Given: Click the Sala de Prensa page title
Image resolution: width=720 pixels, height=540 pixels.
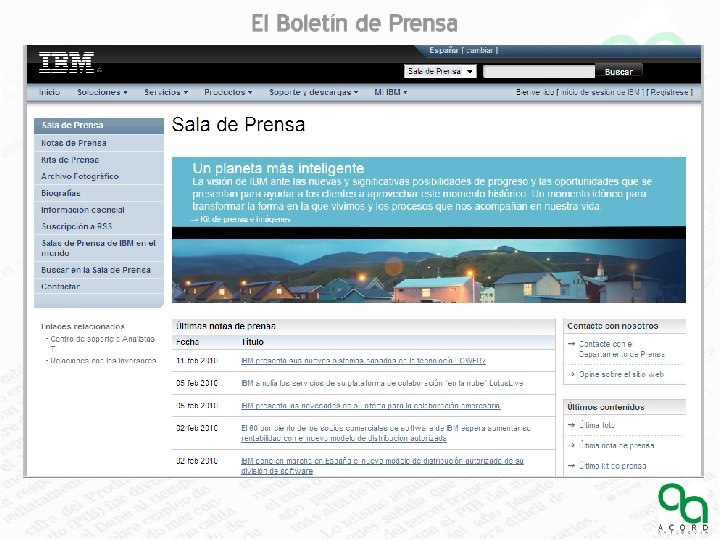Looking at the screenshot, I should (238, 124).
